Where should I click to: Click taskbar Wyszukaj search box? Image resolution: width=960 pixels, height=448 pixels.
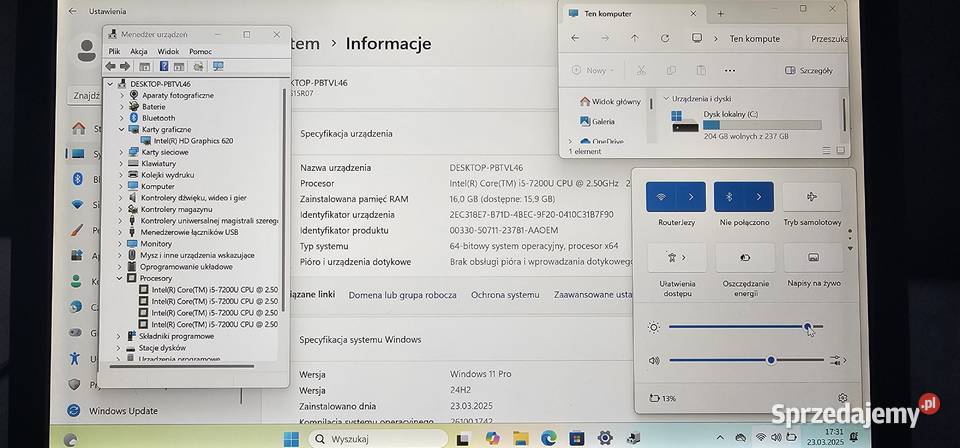pos(378,438)
